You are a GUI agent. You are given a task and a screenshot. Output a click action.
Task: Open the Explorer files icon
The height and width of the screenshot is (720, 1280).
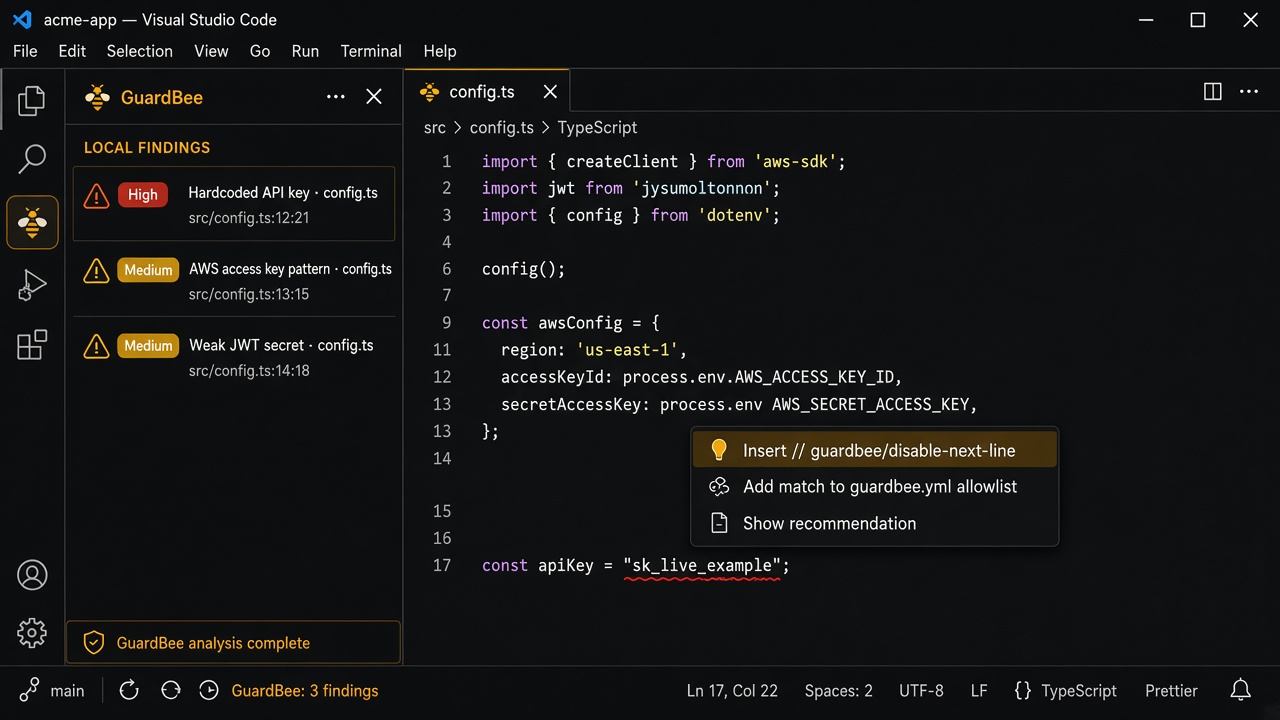tap(32, 100)
